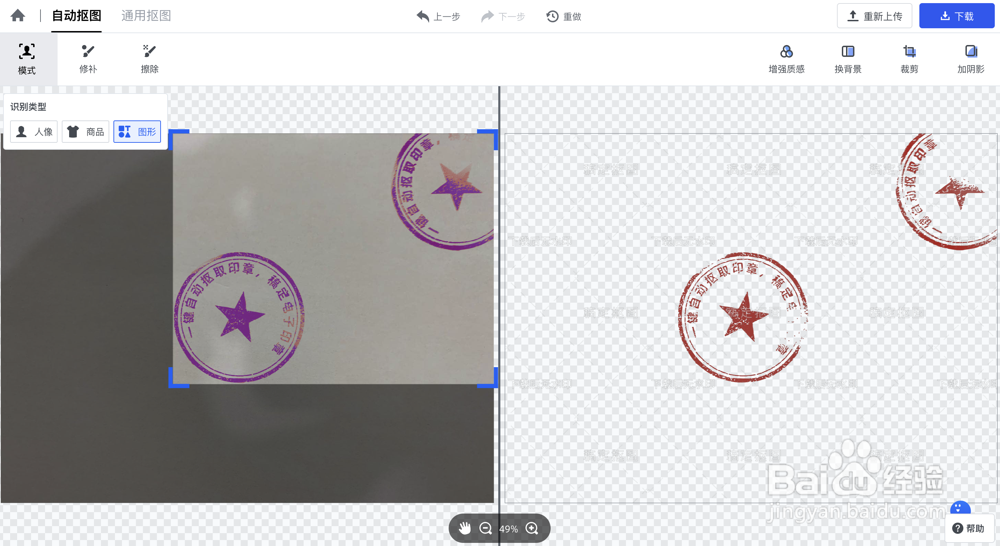Image resolution: width=1000 pixels, height=546 pixels.
Task: Zoom in with plus magnifier
Action: click(x=532, y=528)
